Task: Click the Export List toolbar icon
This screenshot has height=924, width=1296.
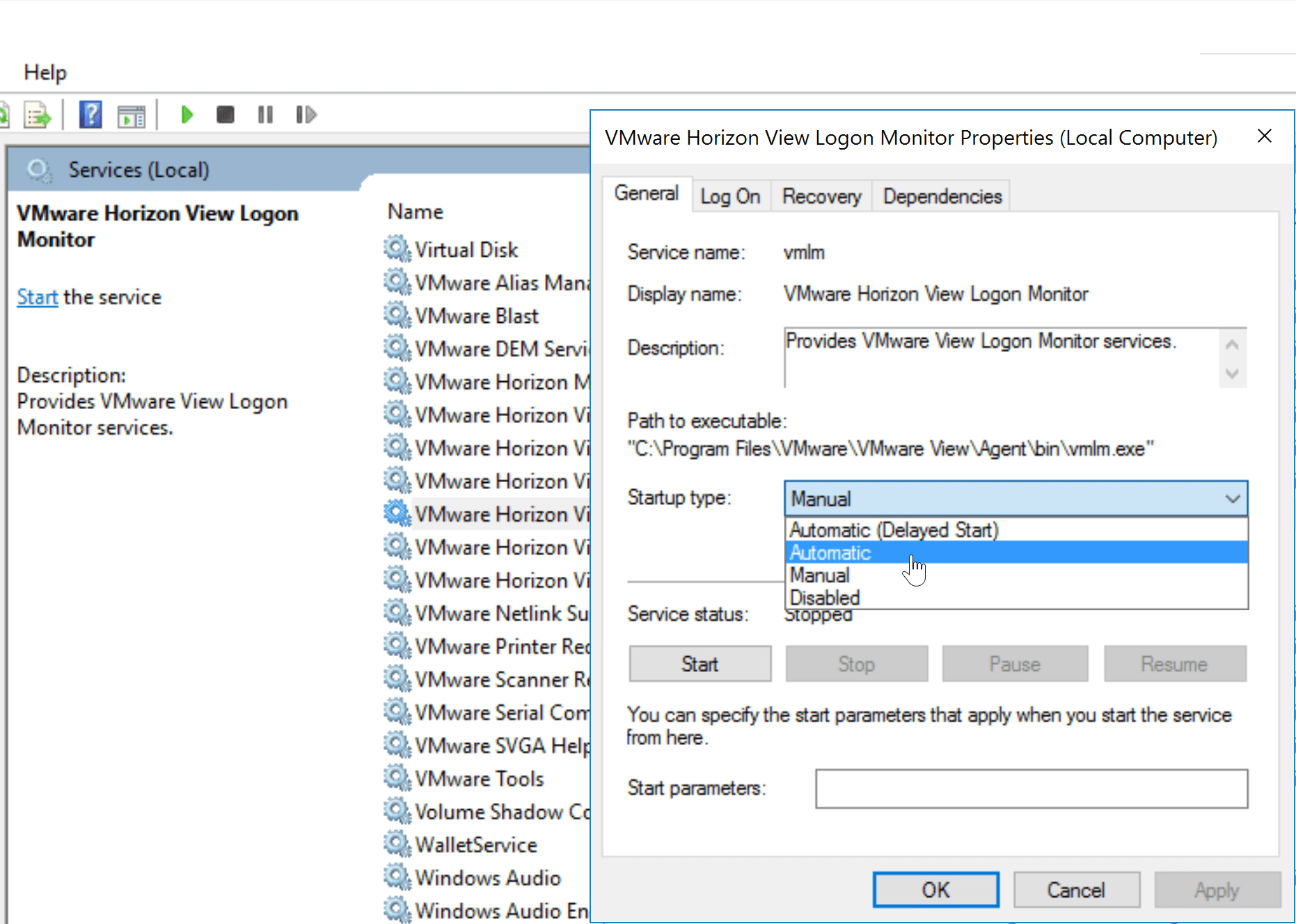Action: [x=38, y=115]
